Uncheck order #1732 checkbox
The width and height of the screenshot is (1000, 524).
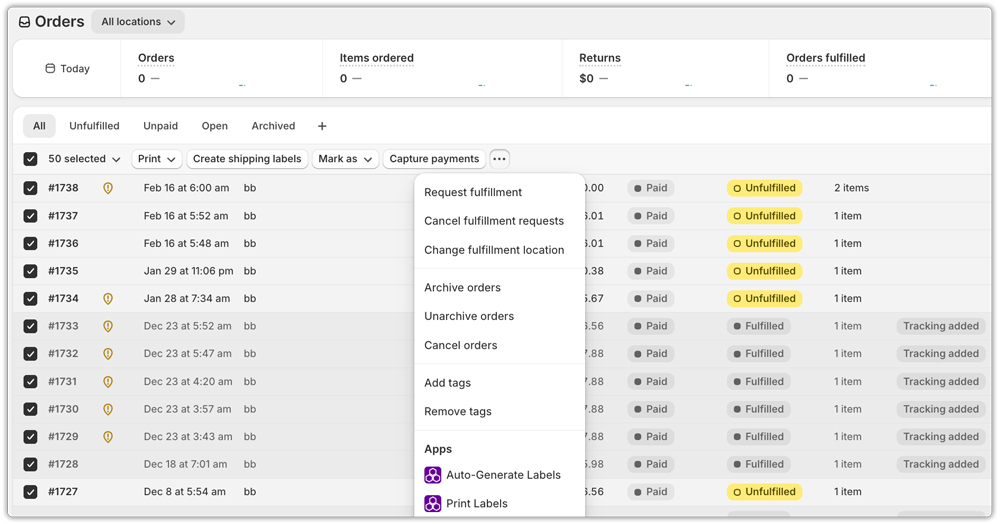pyautogui.click(x=30, y=354)
